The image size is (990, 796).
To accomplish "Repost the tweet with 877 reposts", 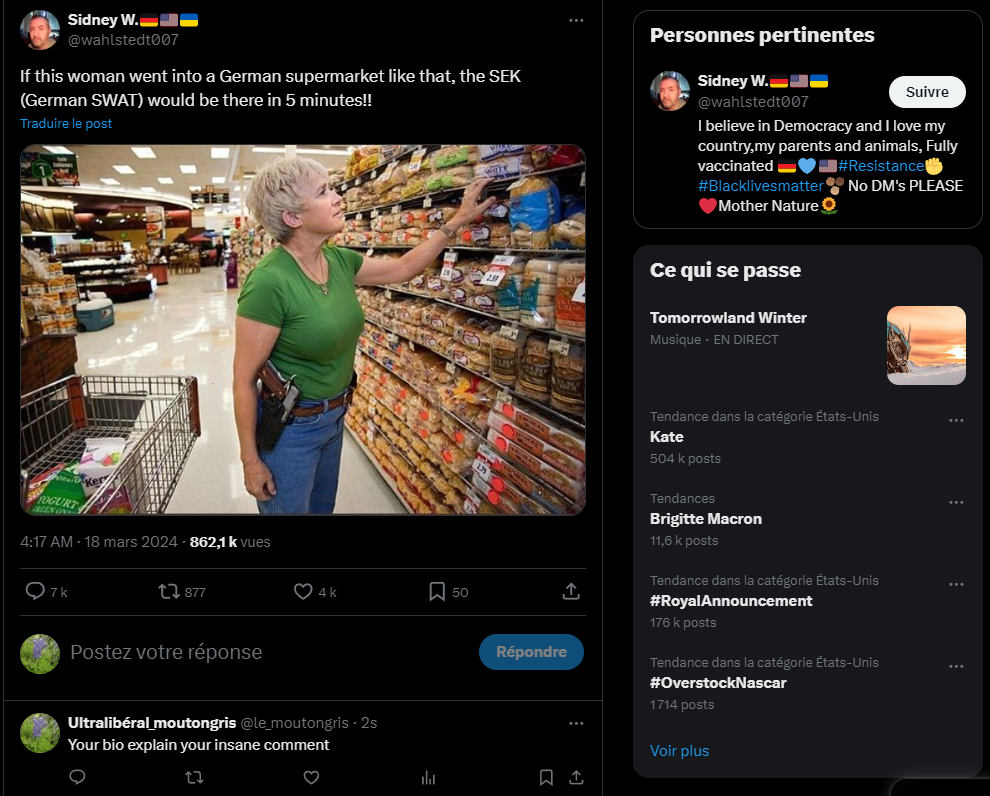I will click(169, 591).
